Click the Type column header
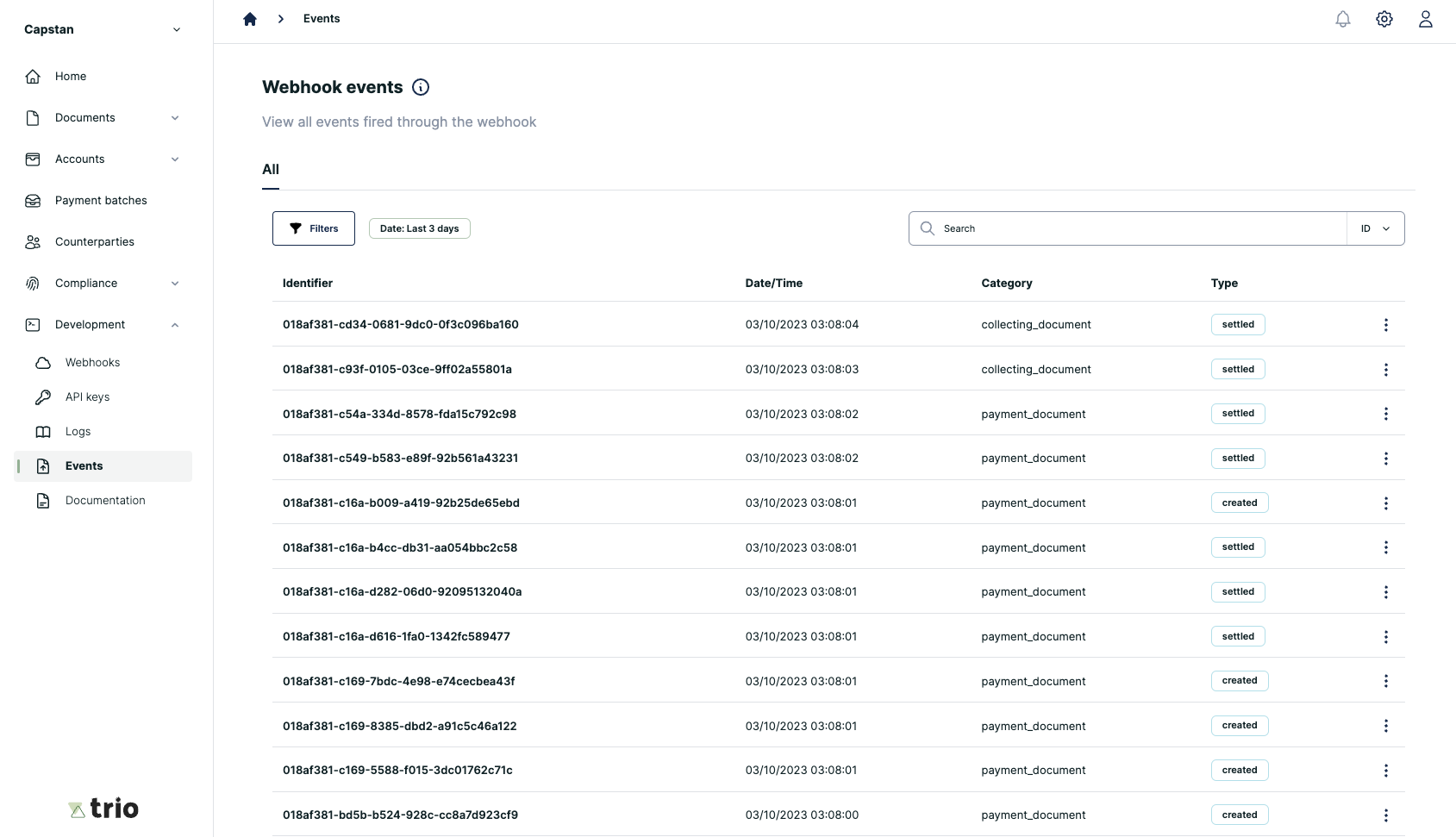Image resolution: width=1456 pixels, height=837 pixels. [1224, 284]
